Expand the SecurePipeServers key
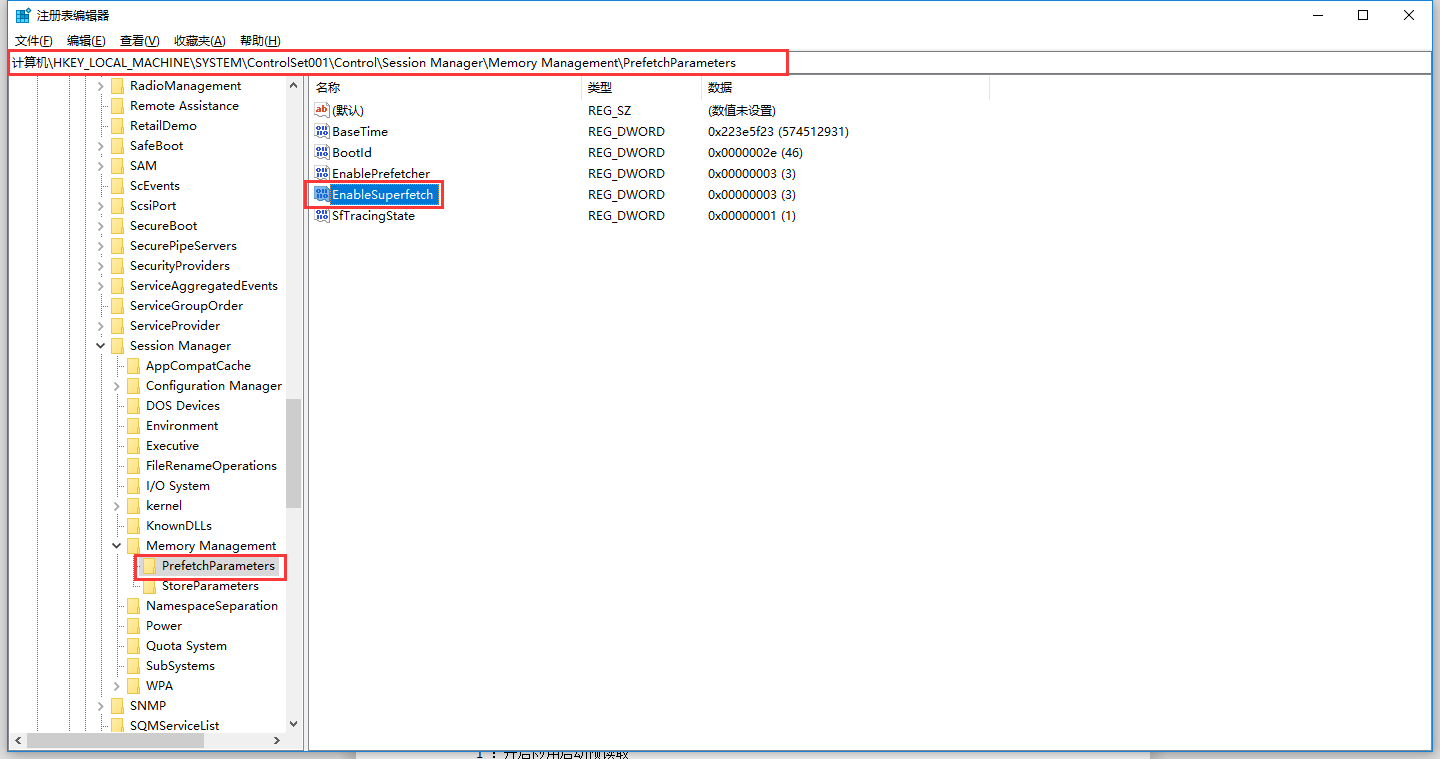 point(101,246)
